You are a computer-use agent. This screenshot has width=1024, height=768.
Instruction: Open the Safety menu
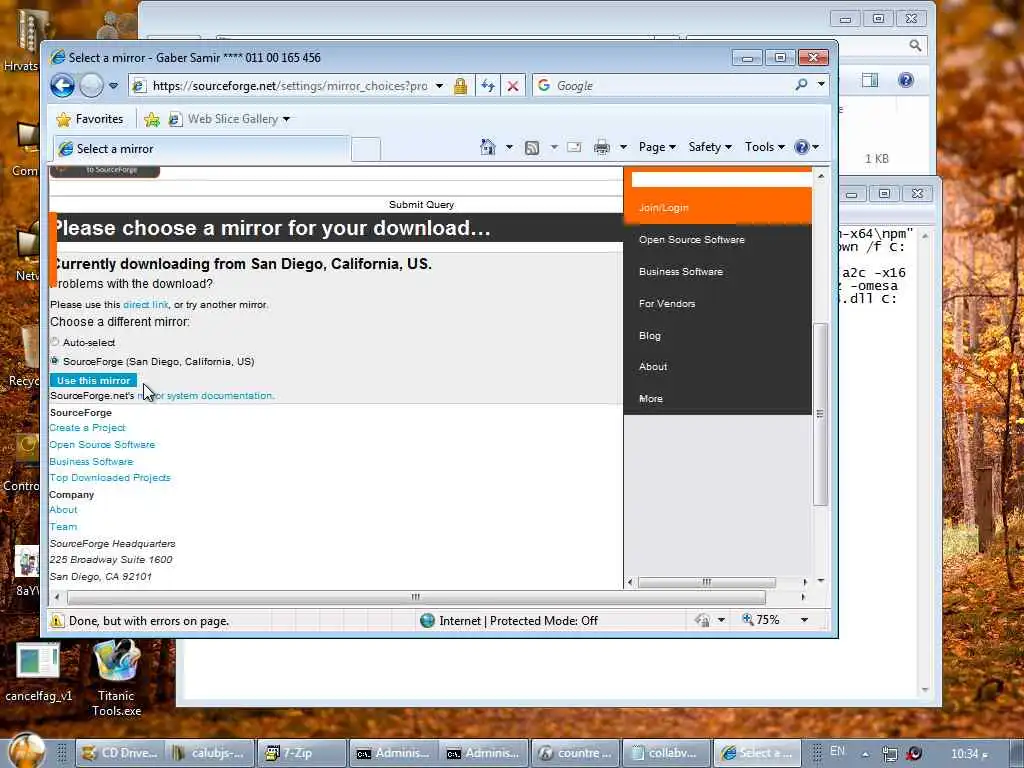[710, 147]
